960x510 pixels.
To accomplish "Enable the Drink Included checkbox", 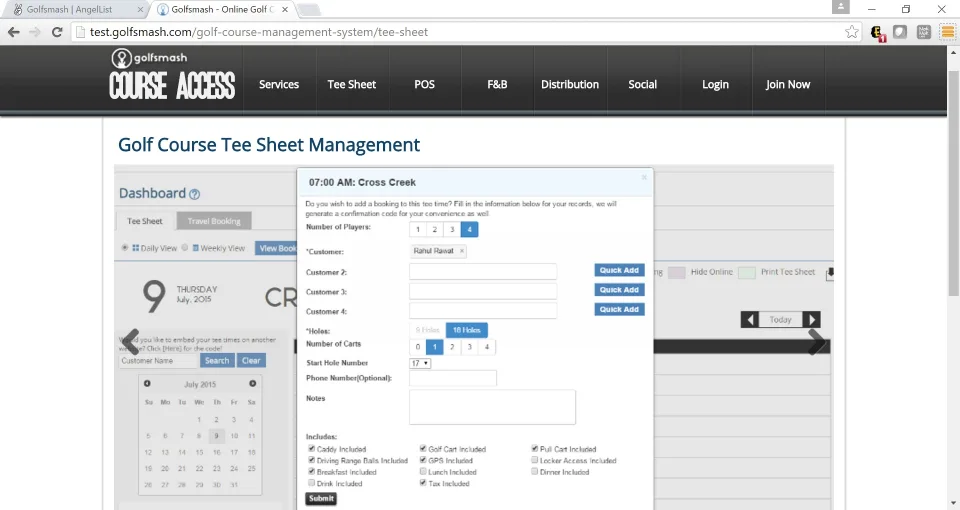I will 312,483.
